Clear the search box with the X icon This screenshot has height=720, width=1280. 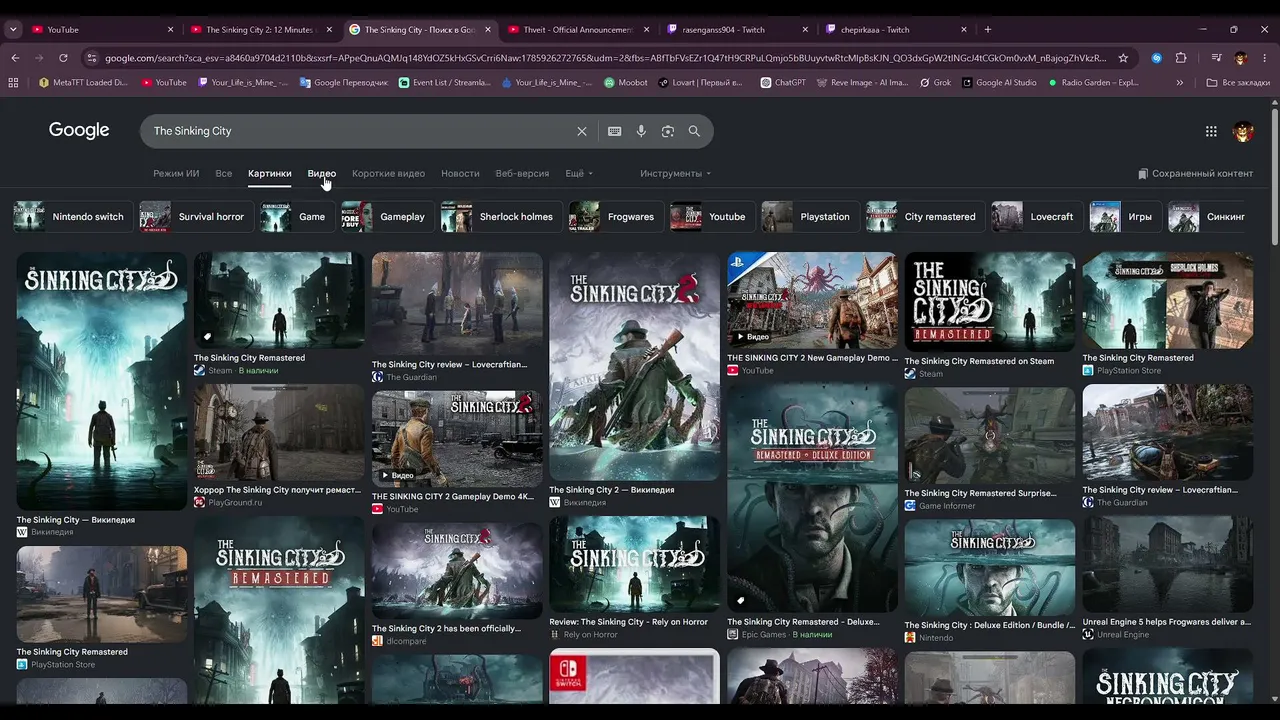(582, 131)
